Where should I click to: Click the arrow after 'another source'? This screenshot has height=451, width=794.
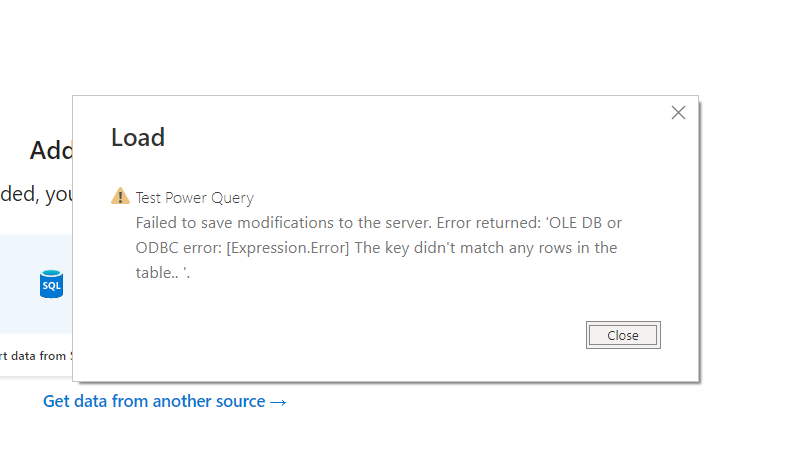tap(278, 402)
